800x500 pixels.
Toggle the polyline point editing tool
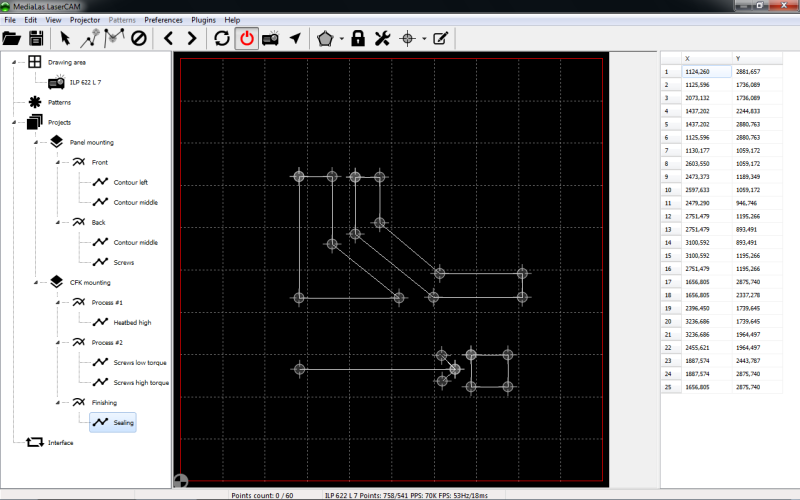115,39
